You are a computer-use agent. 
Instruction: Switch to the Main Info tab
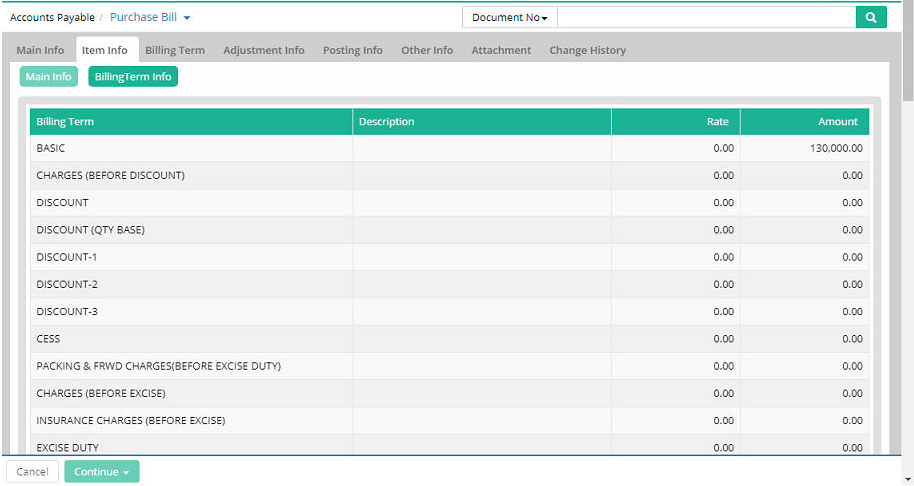pos(40,50)
